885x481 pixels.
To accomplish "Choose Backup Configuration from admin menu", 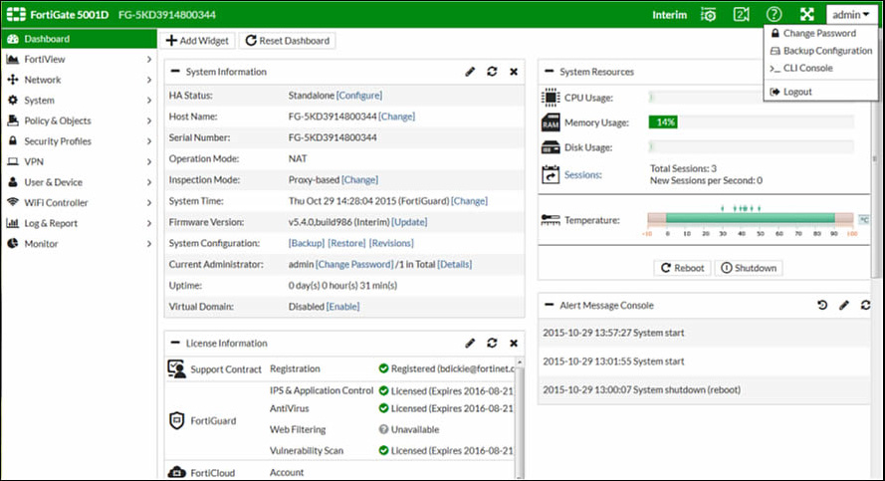I will [x=821, y=51].
